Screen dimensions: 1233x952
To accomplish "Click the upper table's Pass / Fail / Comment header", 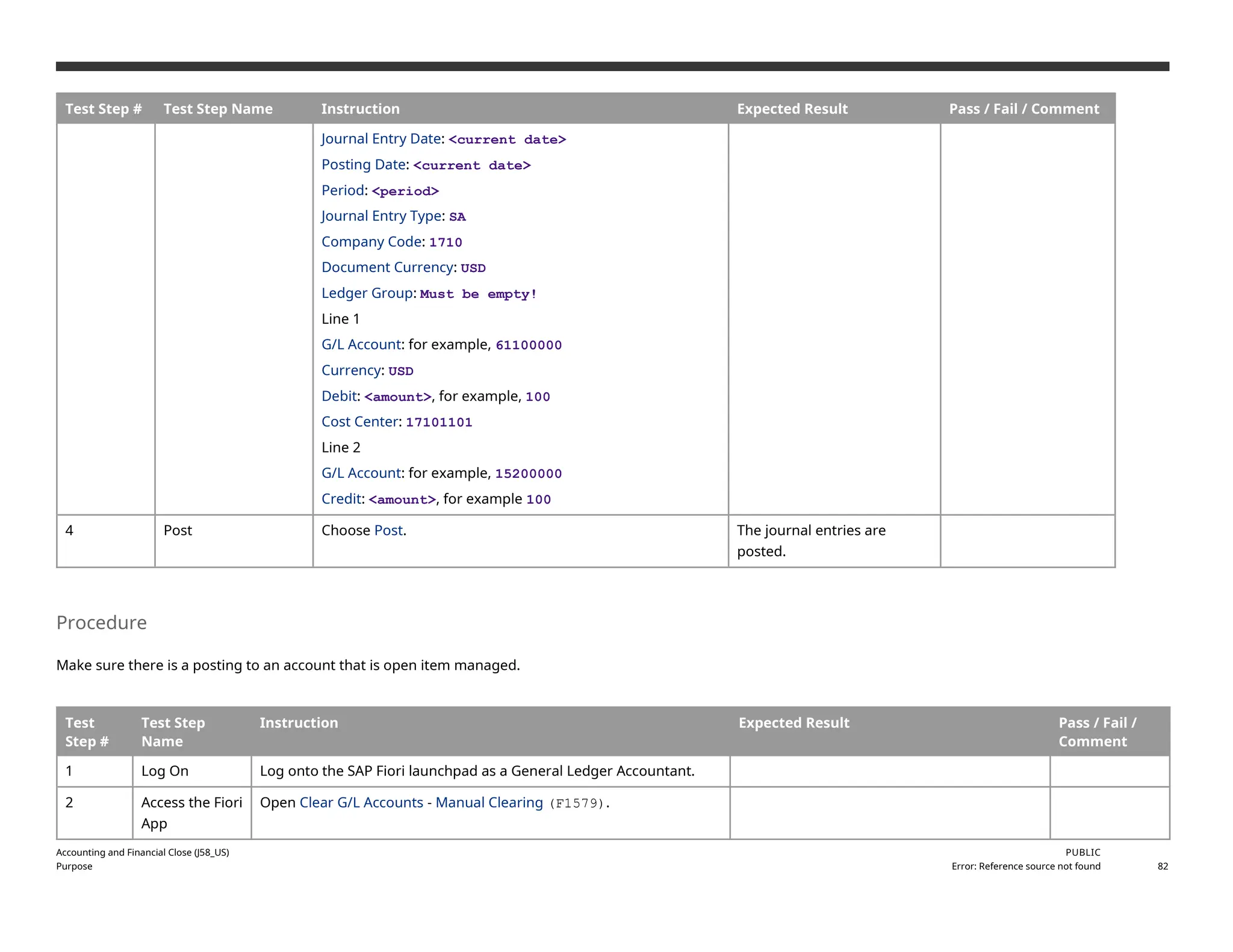I will click(1023, 109).
